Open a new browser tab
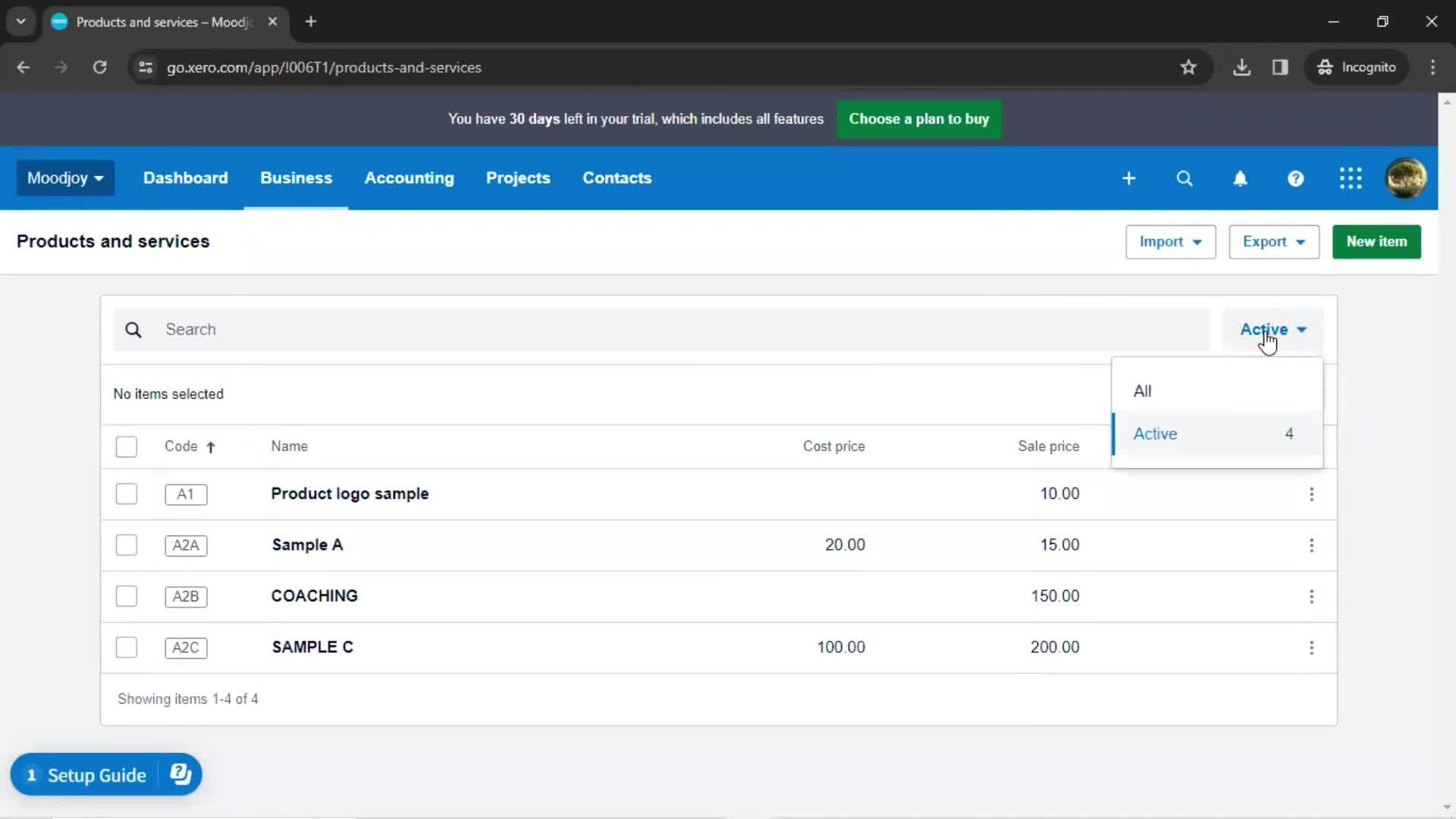 311,21
